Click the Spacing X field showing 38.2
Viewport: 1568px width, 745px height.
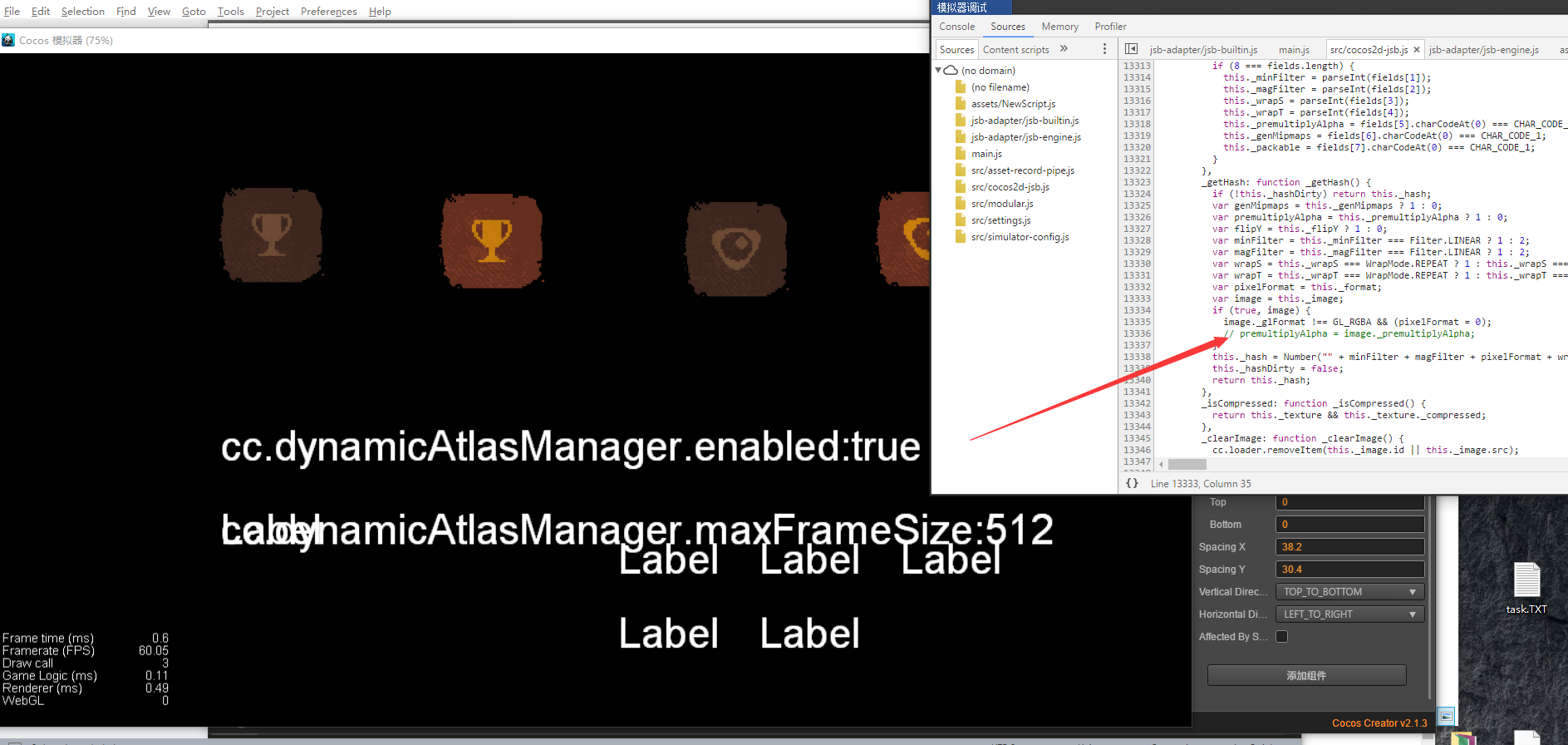[x=1349, y=547]
